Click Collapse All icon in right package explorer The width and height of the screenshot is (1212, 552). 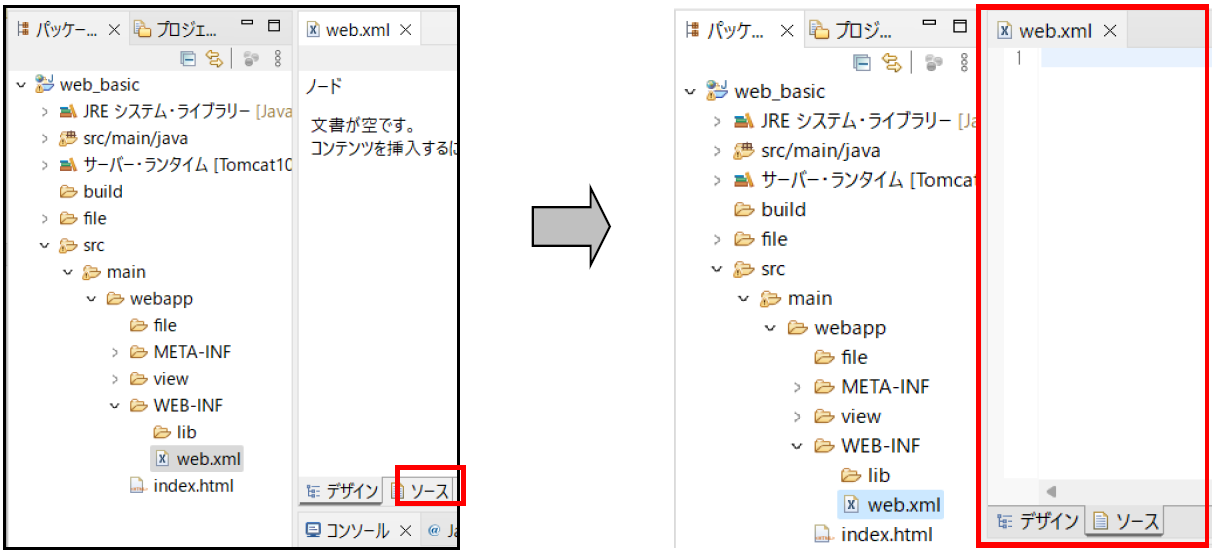tap(862, 64)
